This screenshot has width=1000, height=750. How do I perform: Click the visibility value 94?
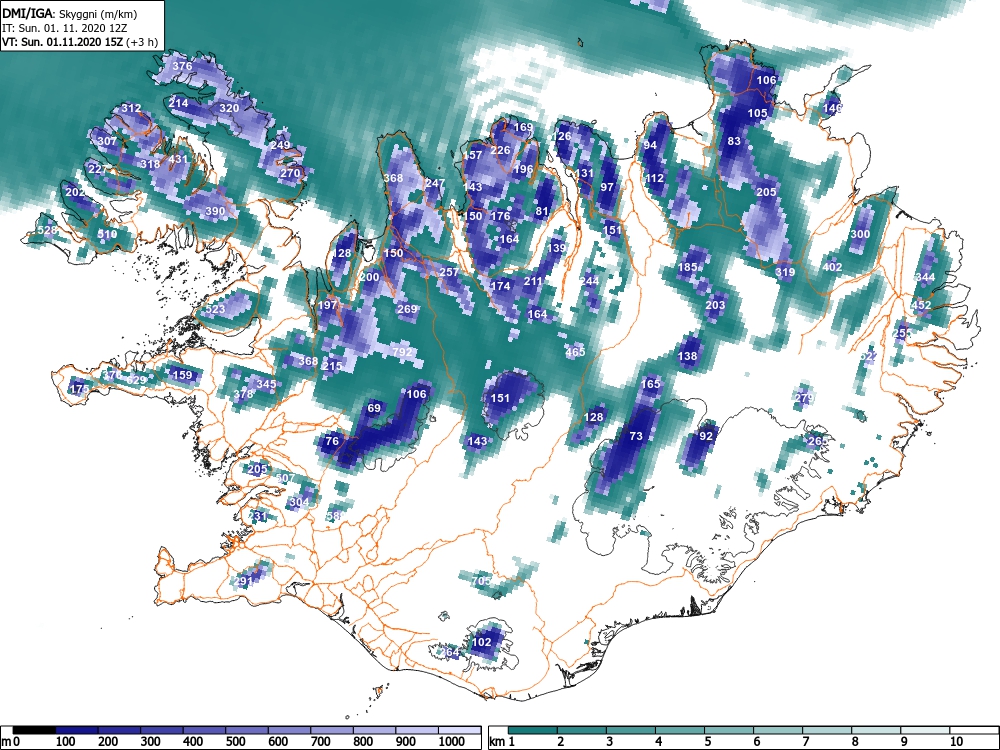[650, 145]
